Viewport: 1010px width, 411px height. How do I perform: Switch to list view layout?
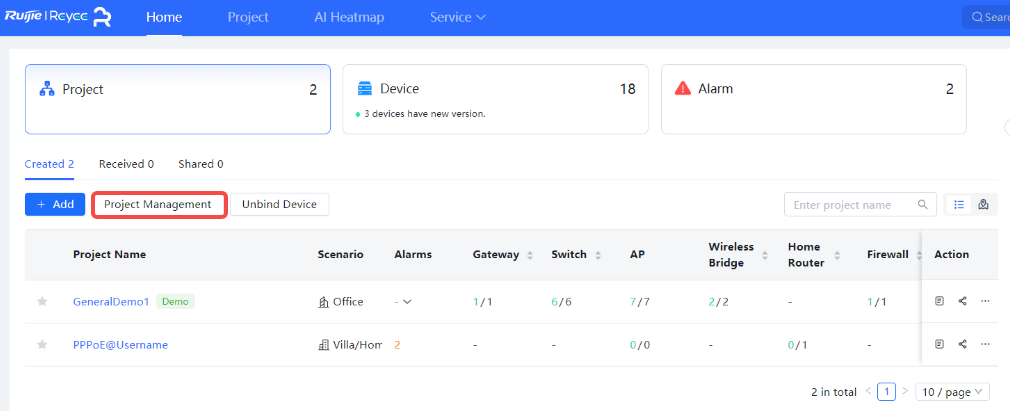[959, 204]
